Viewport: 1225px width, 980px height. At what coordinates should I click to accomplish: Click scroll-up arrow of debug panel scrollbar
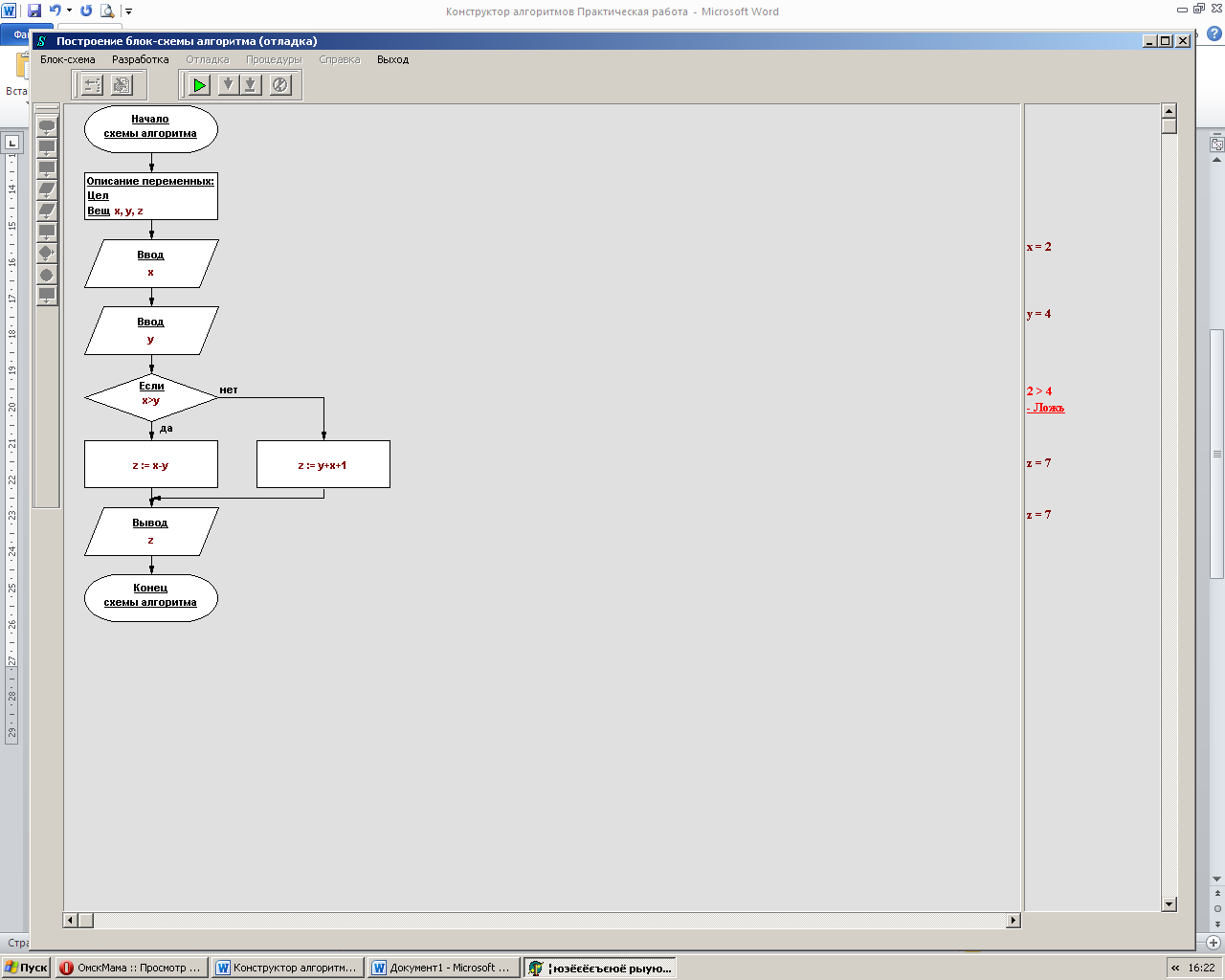coord(1169,111)
